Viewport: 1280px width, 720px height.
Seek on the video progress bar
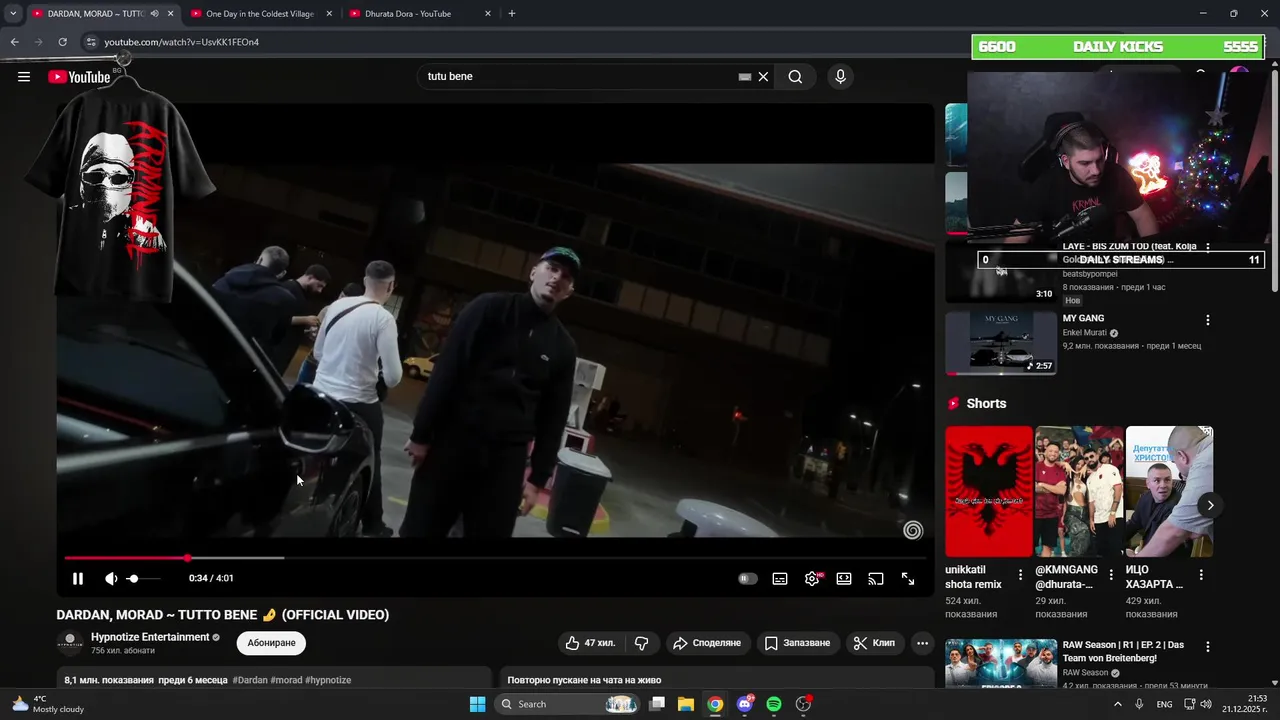pos(495,558)
